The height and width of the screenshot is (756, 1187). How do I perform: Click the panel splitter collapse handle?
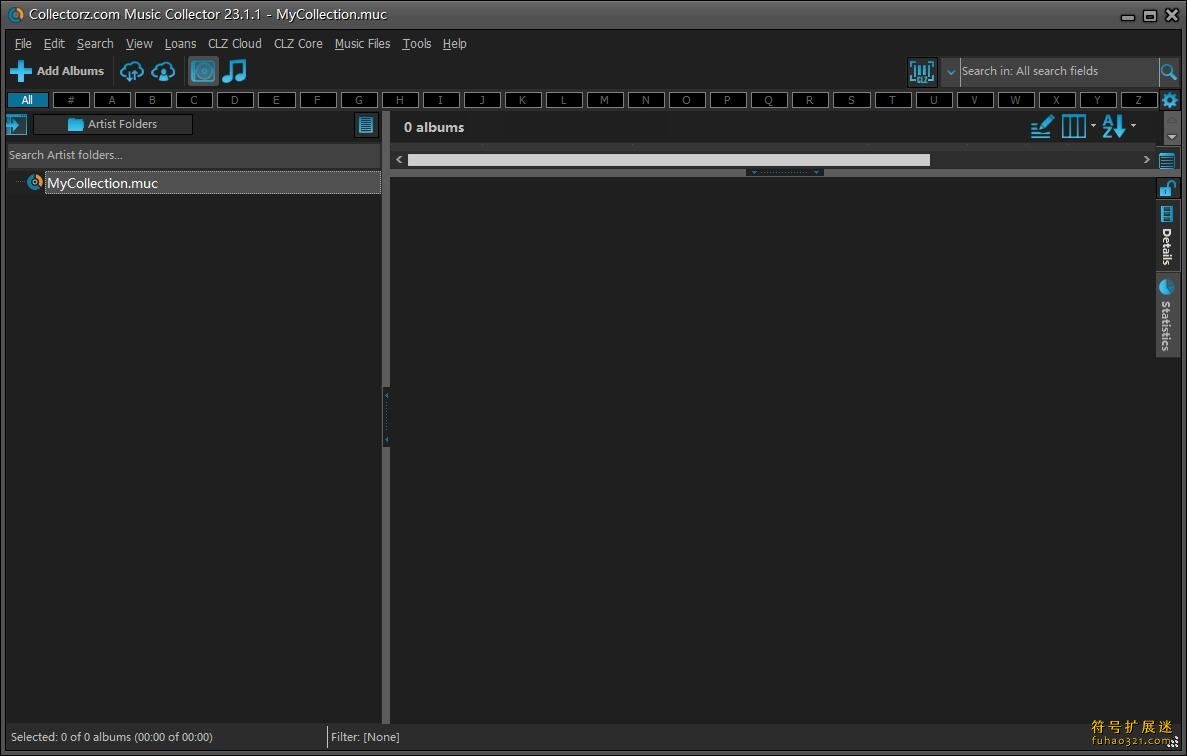(x=785, y=173)
